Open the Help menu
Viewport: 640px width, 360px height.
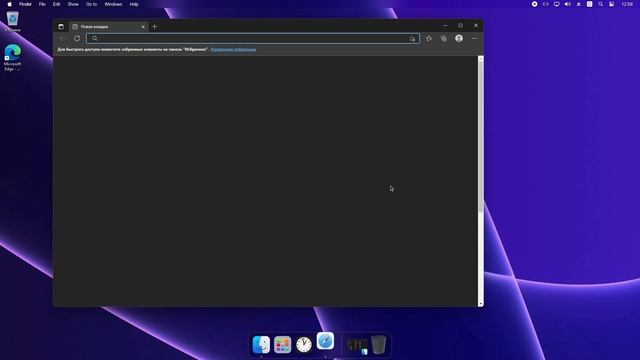coord(134,4)
